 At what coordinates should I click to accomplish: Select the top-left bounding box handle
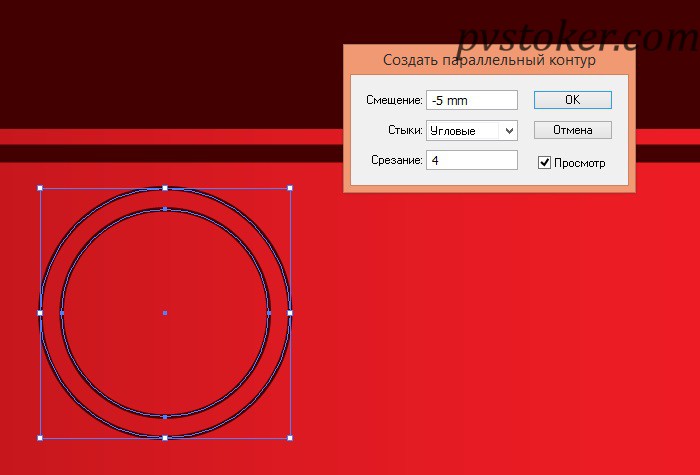click(x=40, y=188)
